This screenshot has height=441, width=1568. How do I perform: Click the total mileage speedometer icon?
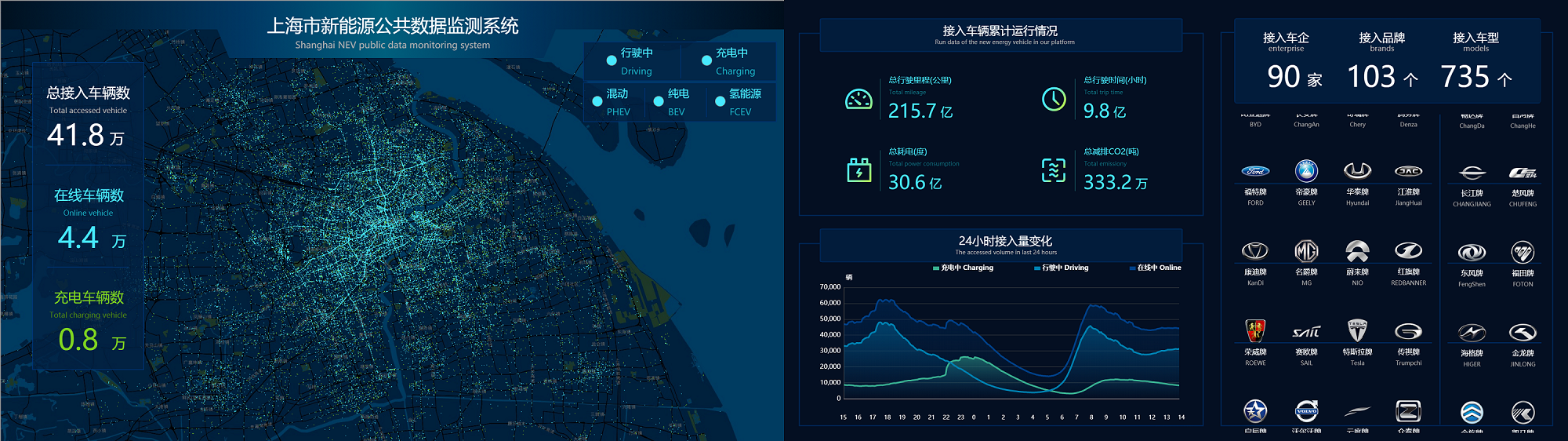coord(858,99)
